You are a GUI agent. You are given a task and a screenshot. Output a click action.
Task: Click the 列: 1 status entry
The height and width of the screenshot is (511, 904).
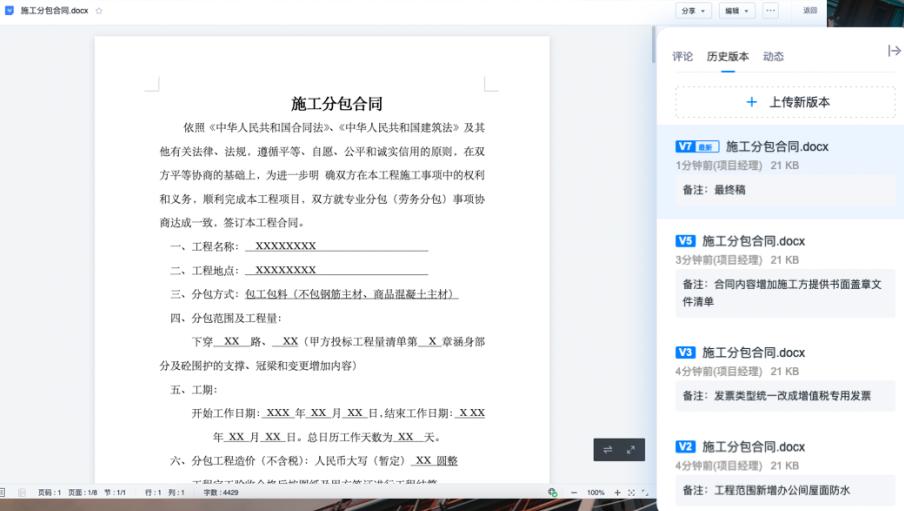pyautogui.click(x=176, y=493)
